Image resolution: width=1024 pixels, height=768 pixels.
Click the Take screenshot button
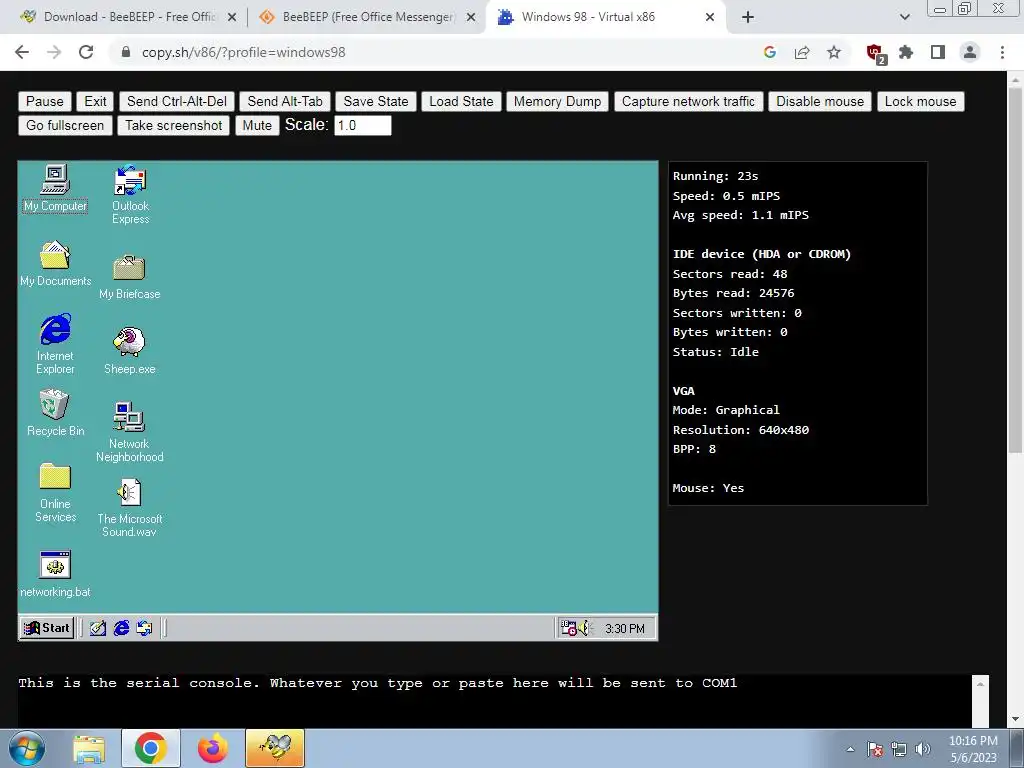174,125
